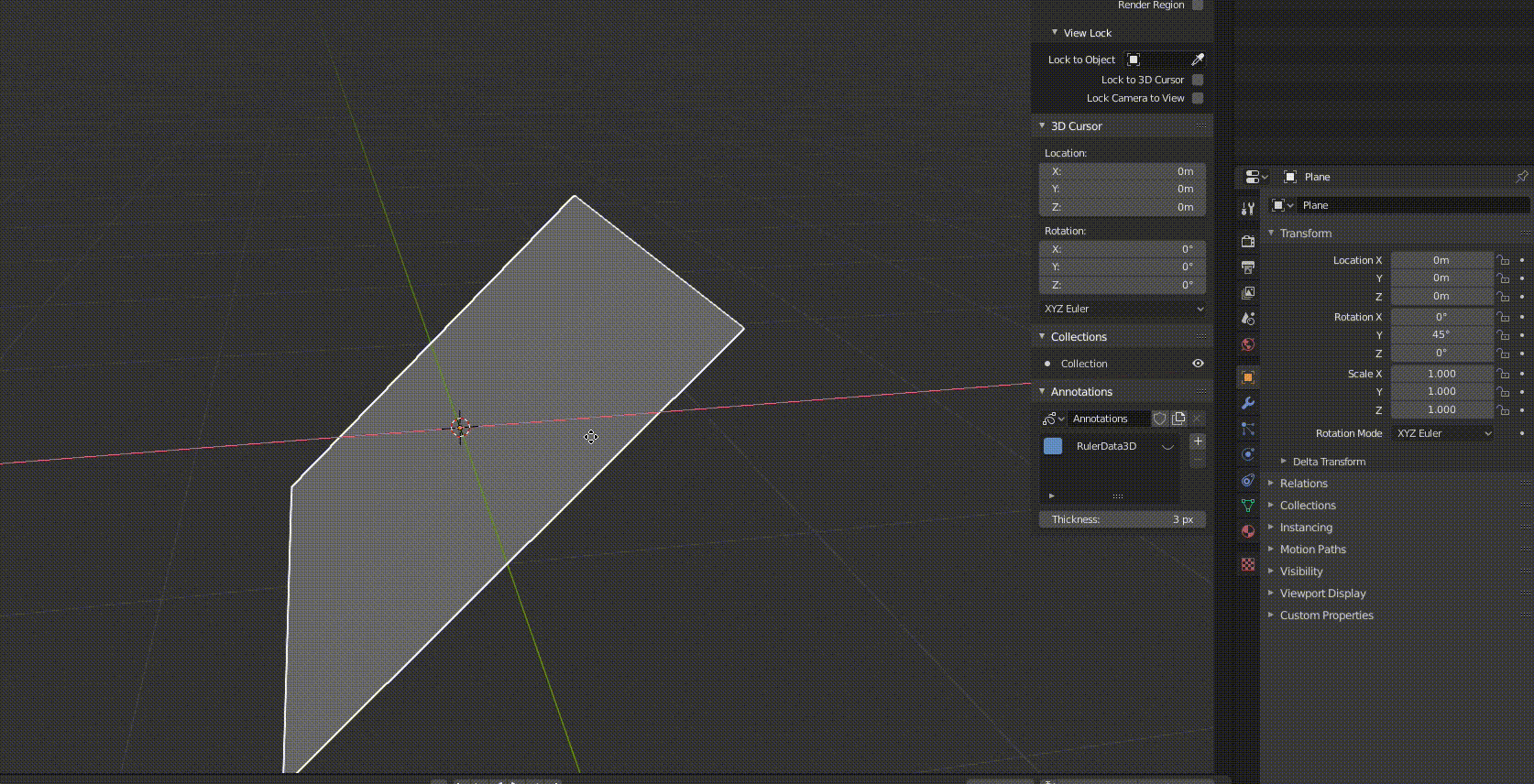This screenshot has height=784, width=1534.
Task: Click the RulerData3D onion-skin curve icon
Action: point(1167,446)
